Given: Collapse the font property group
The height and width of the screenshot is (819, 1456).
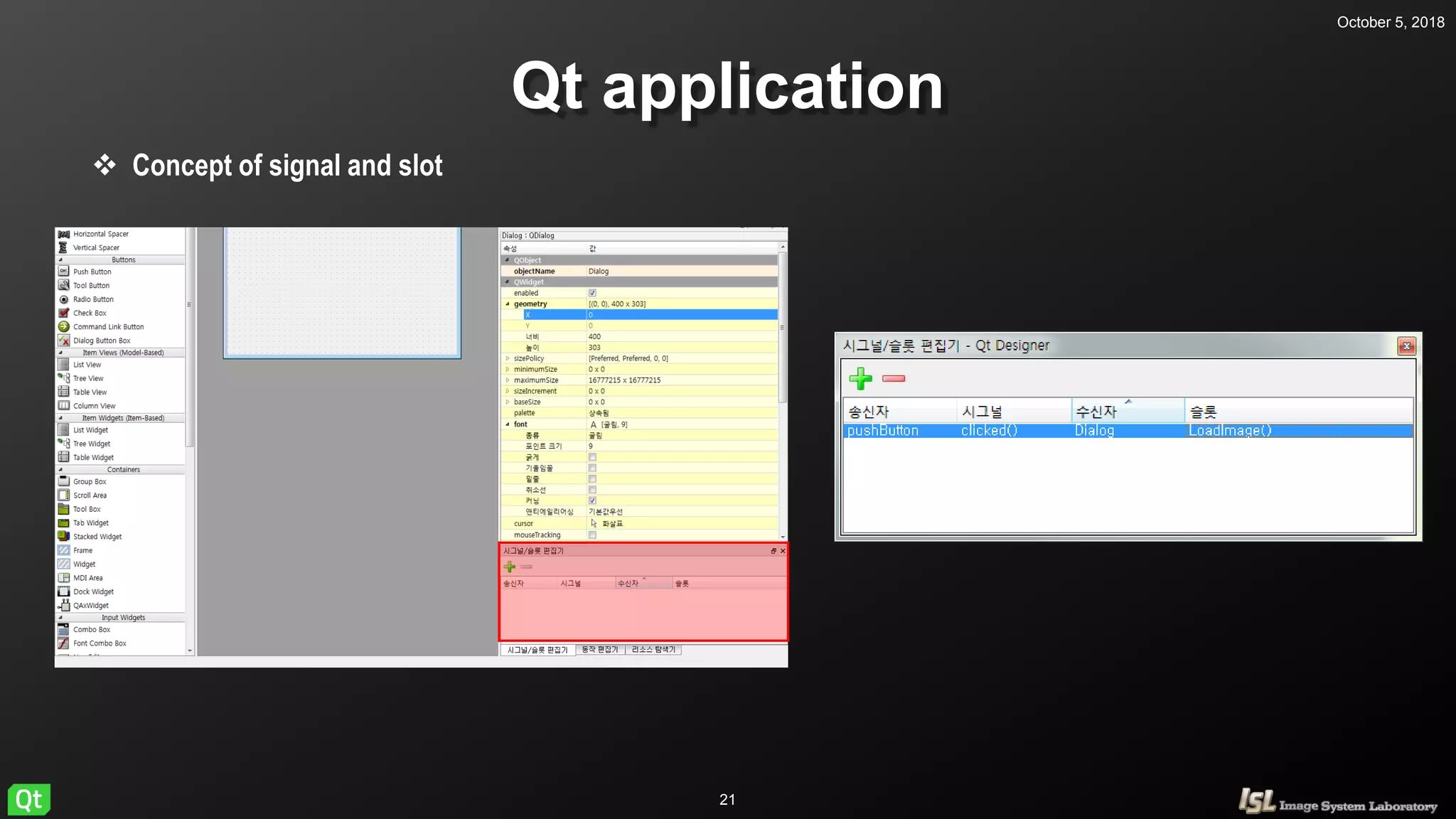Looking at the screenshot, I should [508, 424].
